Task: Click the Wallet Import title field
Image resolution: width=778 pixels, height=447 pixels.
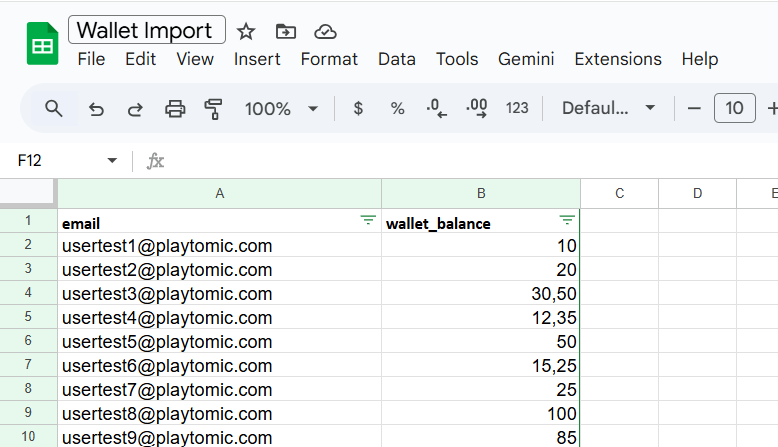Action: (147, 30)
